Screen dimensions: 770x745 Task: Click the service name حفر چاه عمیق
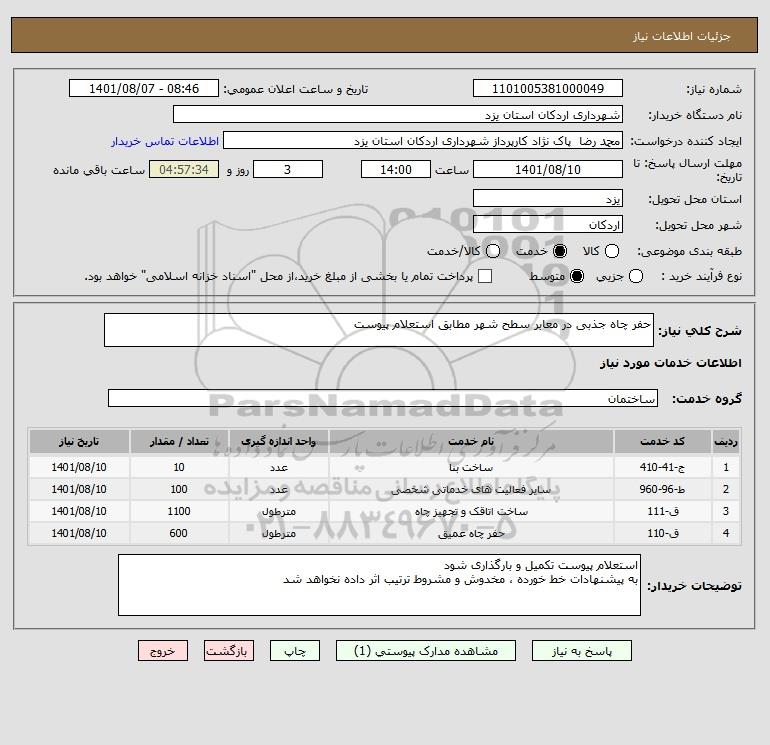coord(471,534)
